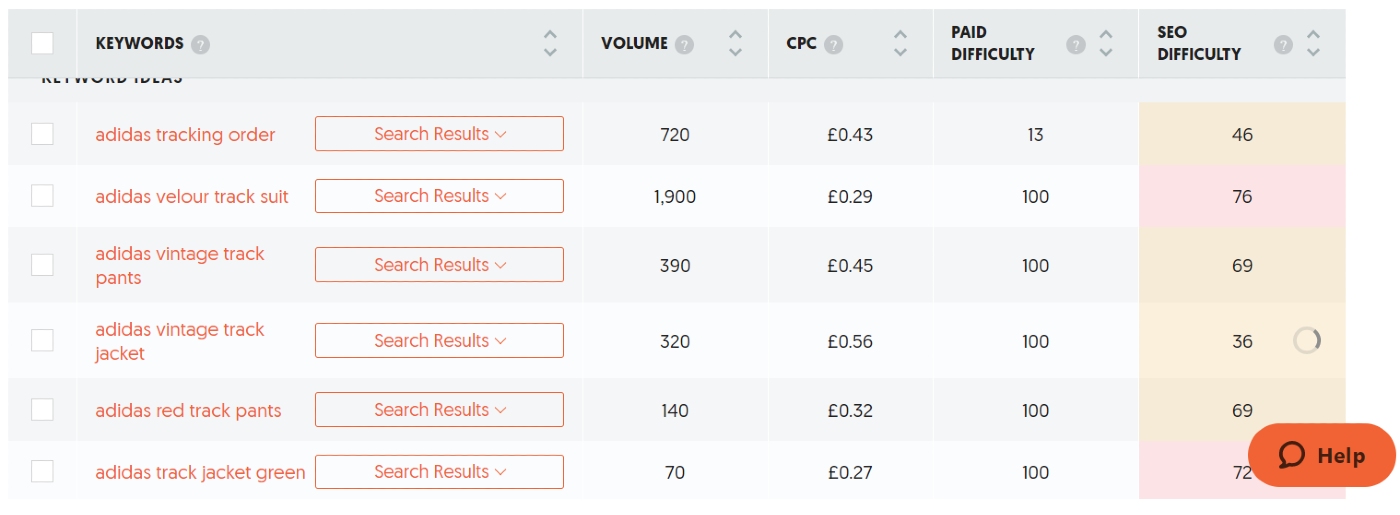
Task: Click the SEO difficulty 76 red cell
Action: point(1242,197)
